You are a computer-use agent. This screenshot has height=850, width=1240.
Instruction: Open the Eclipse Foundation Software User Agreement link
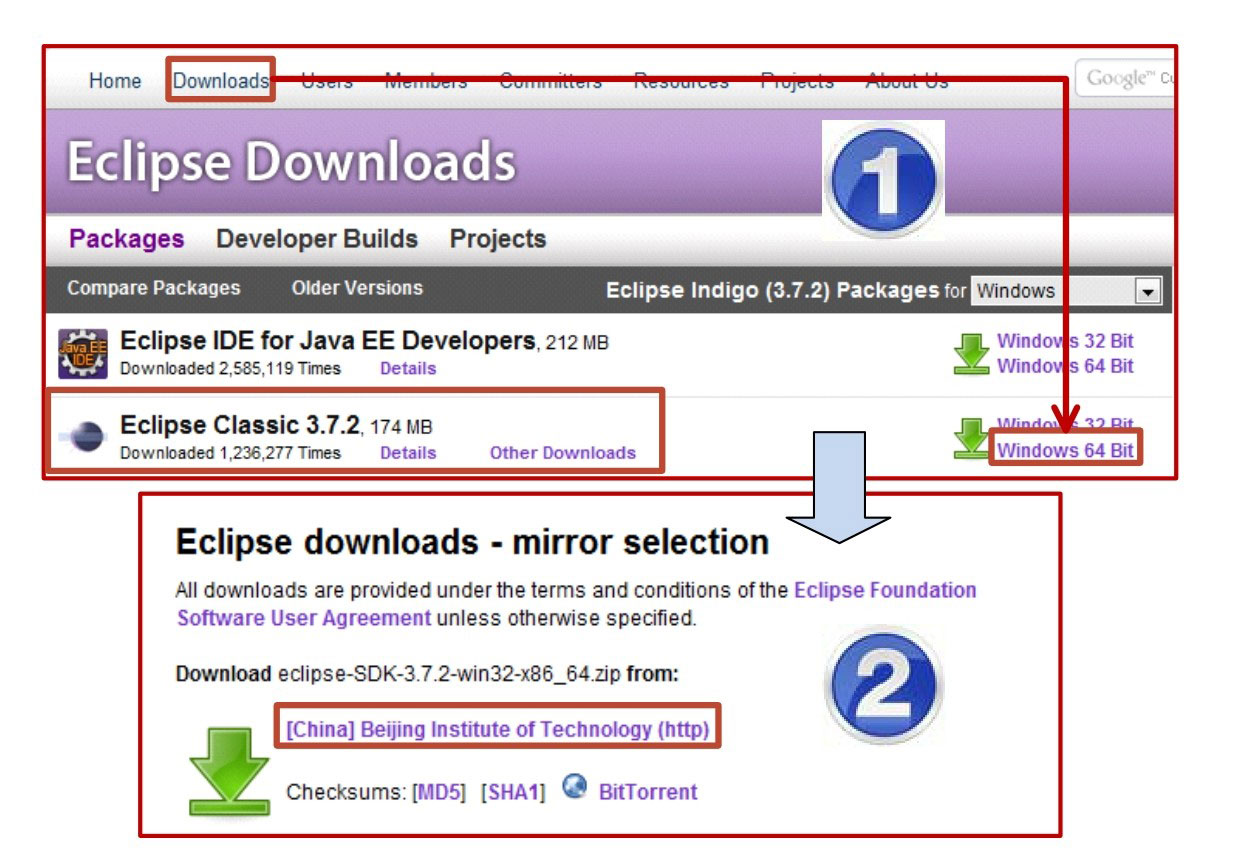(x=577, y=604)
